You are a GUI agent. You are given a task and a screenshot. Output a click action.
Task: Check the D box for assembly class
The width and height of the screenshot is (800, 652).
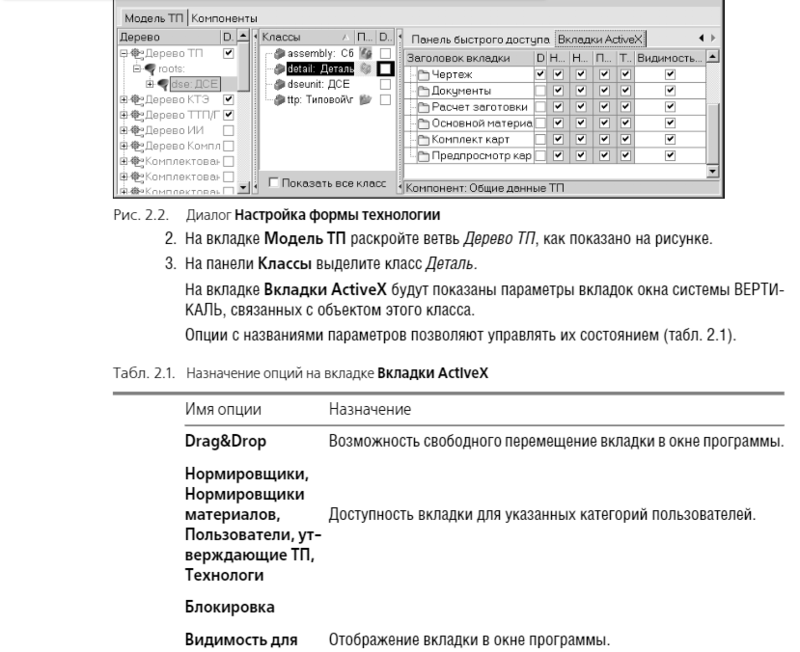click(385, 53)
